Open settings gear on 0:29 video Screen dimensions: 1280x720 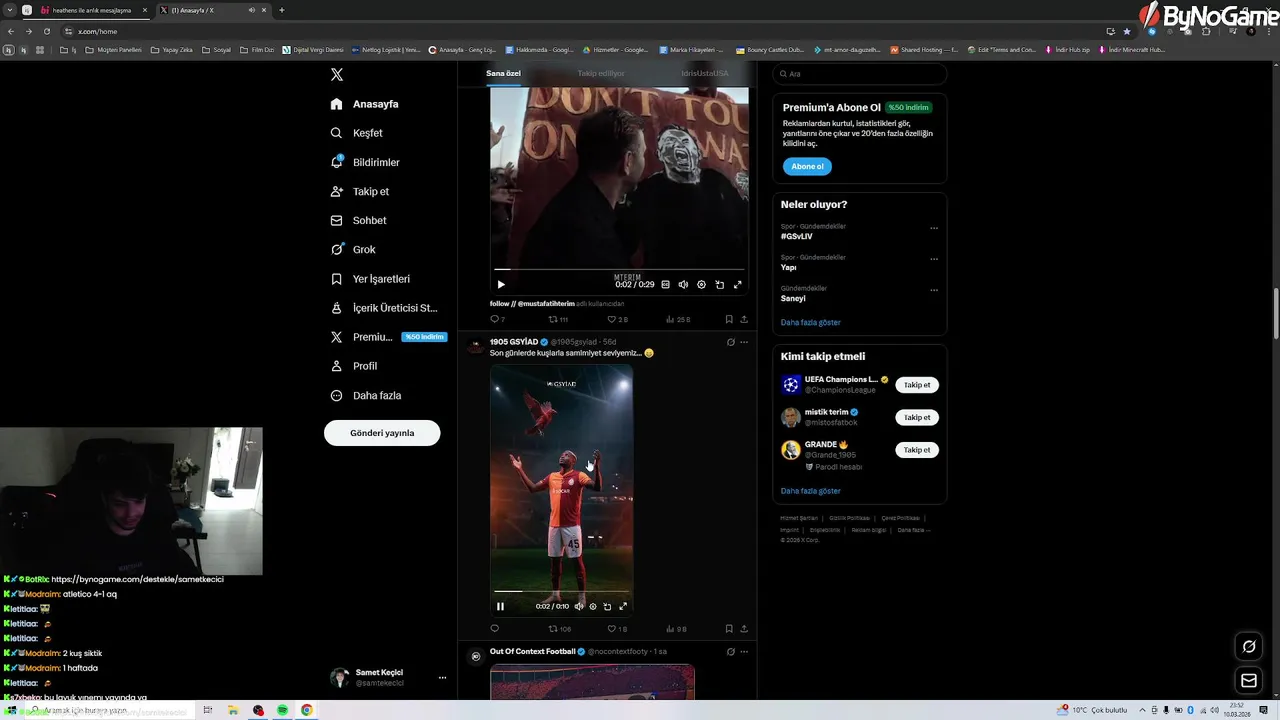[x=701, y=285]
